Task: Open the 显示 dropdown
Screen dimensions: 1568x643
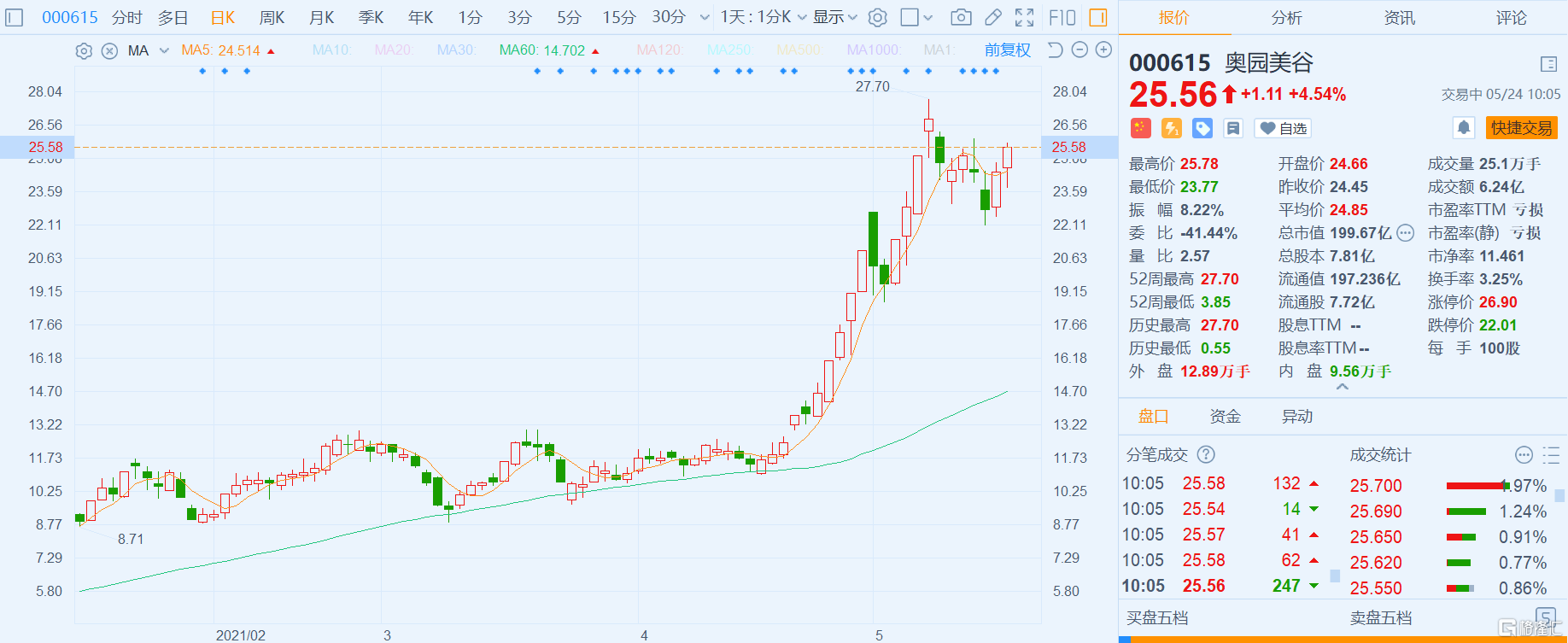Action: click(834, 17)
